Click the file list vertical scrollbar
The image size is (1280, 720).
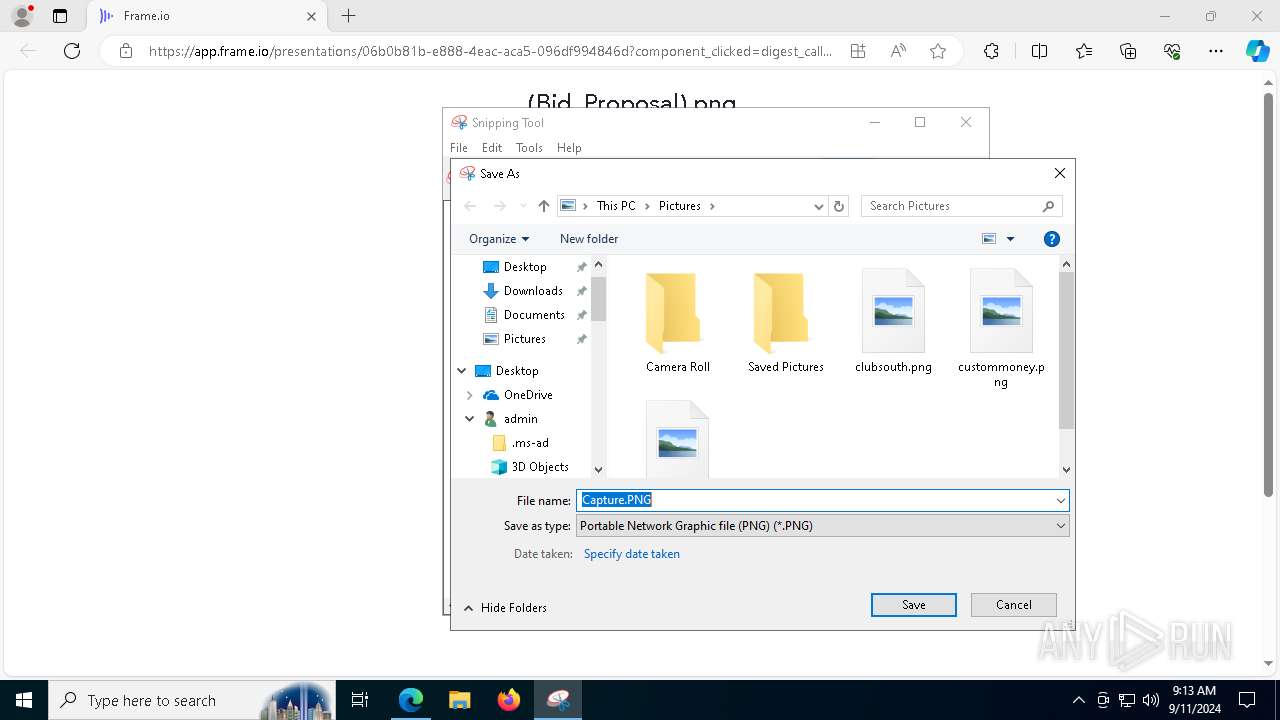pos(1066,350)
